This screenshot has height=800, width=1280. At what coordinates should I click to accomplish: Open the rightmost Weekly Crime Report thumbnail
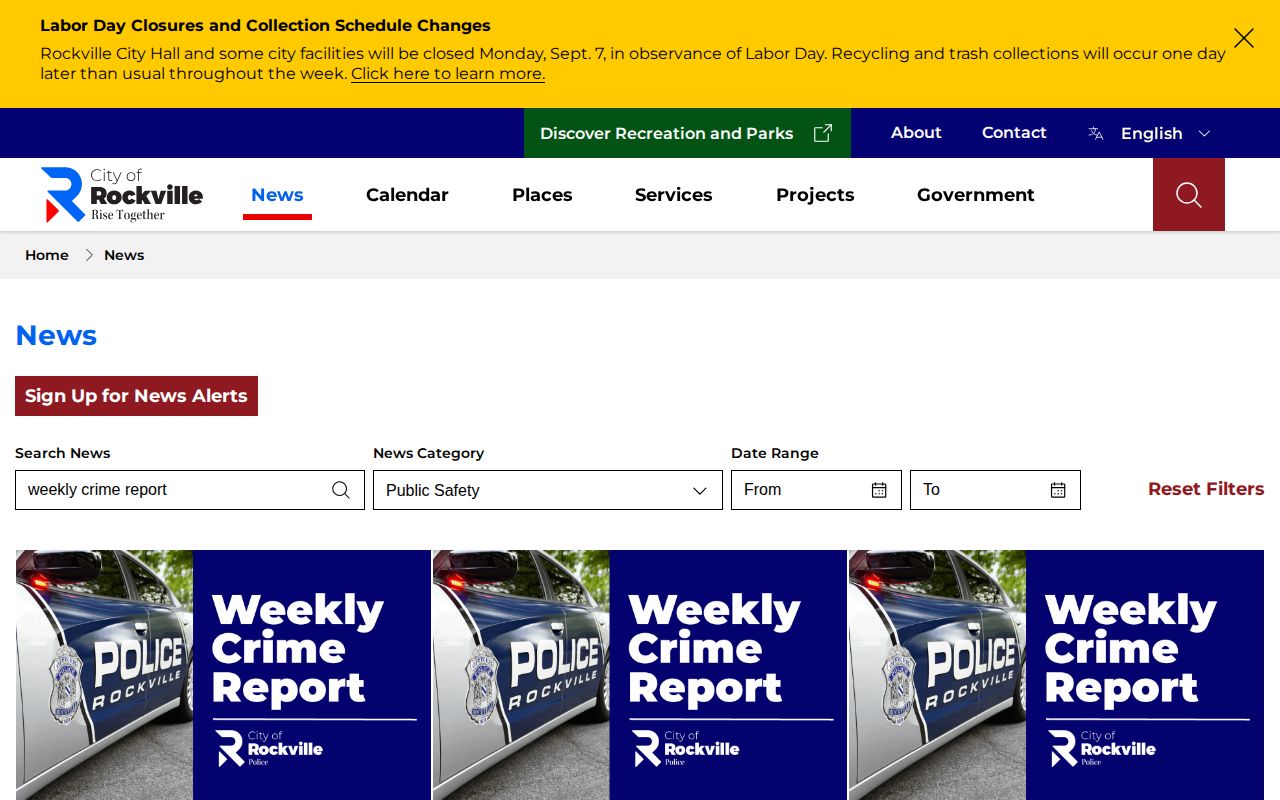point(1056,675)
